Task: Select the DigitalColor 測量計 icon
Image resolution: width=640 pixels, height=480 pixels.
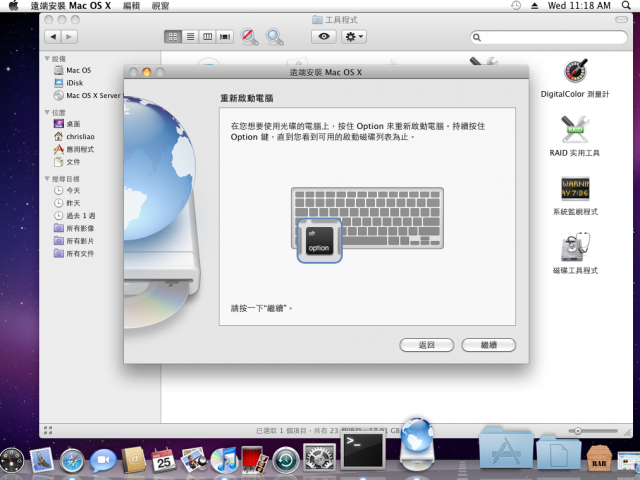Action: tap(575, 71)
